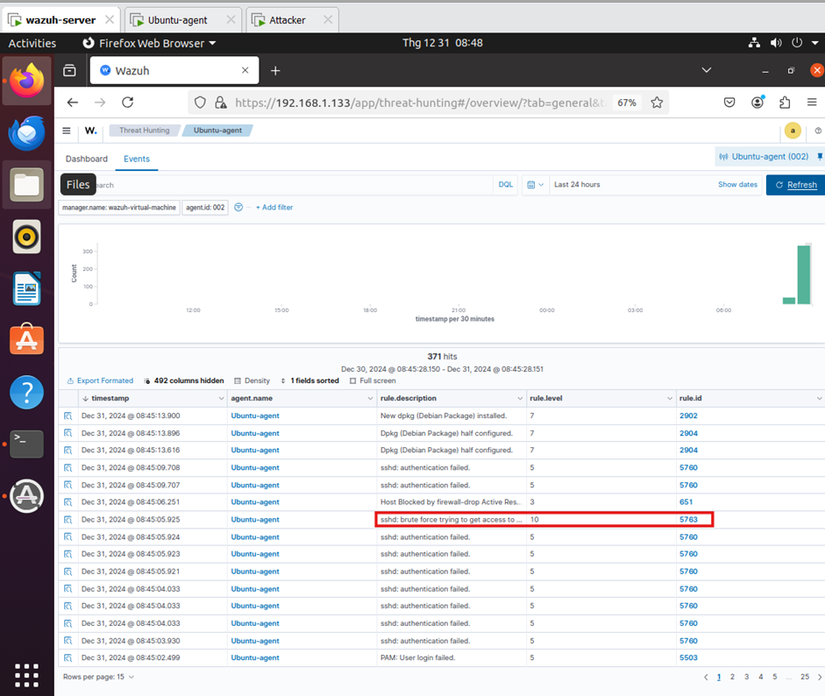Click the Threat Hunting breadcrumb

(144, 130)
